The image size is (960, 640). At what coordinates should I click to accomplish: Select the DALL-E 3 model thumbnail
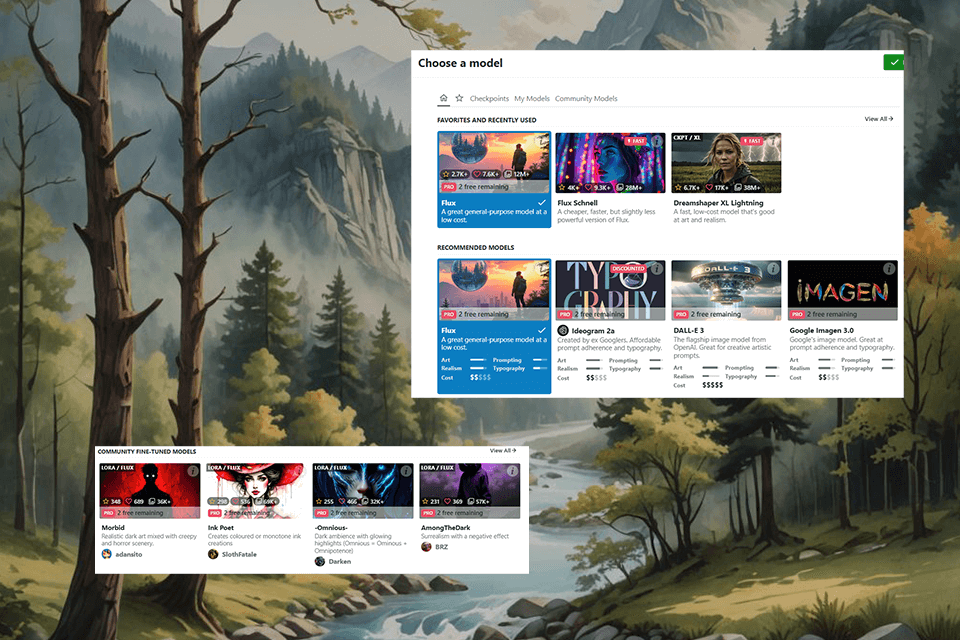pyautogui.click(x=726, y=290)
